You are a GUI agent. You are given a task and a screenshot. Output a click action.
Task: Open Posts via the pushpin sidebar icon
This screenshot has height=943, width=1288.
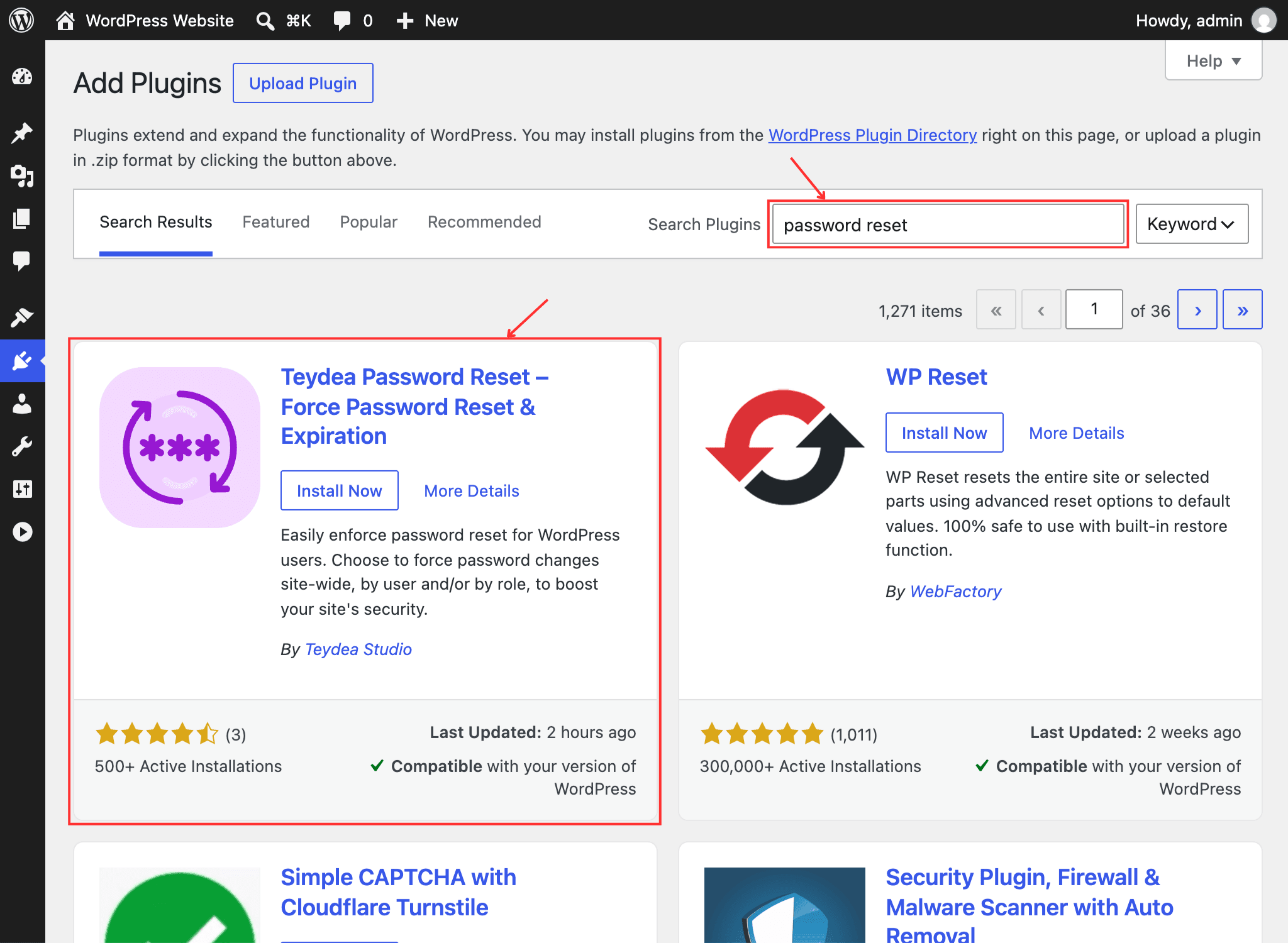22,133
